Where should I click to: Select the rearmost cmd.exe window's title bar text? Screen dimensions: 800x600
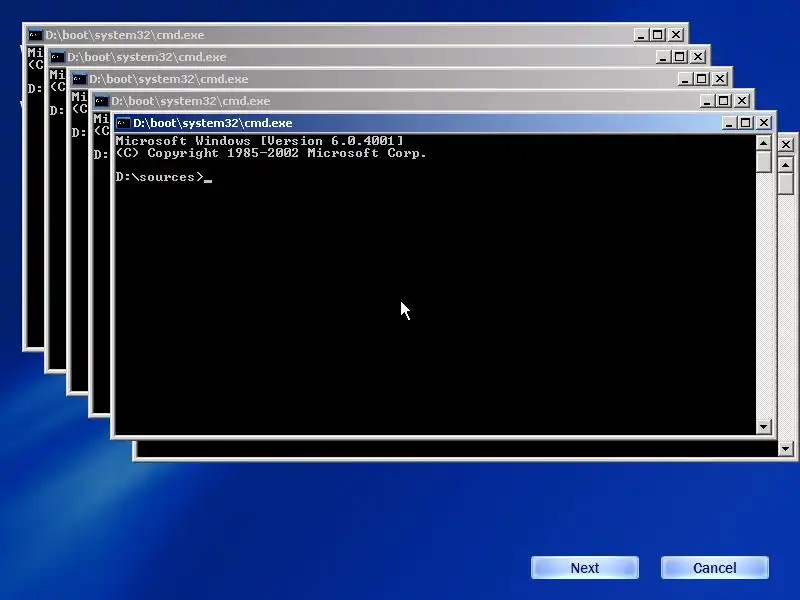coord(124,35)
